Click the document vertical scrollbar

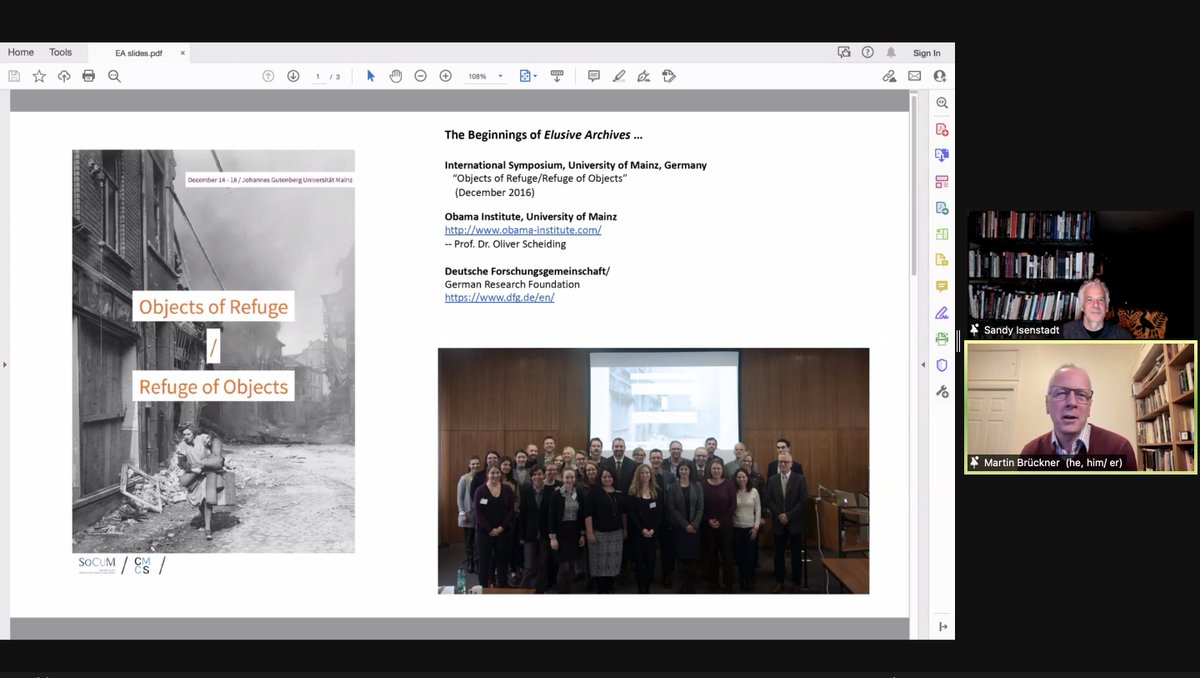coord(913,185)
